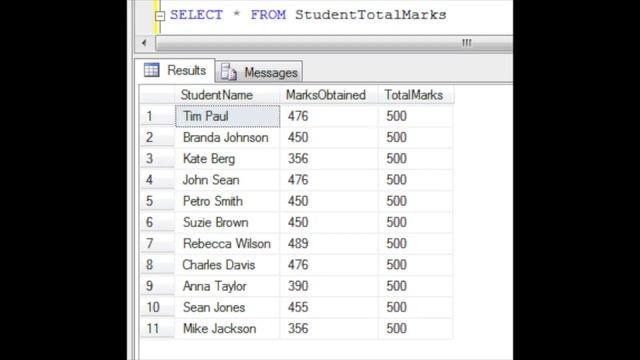Click Branda Johnson's 450 marks cell
Image resolution: width=640 pixels, height=360 pixels.
(x=329, y=138)
